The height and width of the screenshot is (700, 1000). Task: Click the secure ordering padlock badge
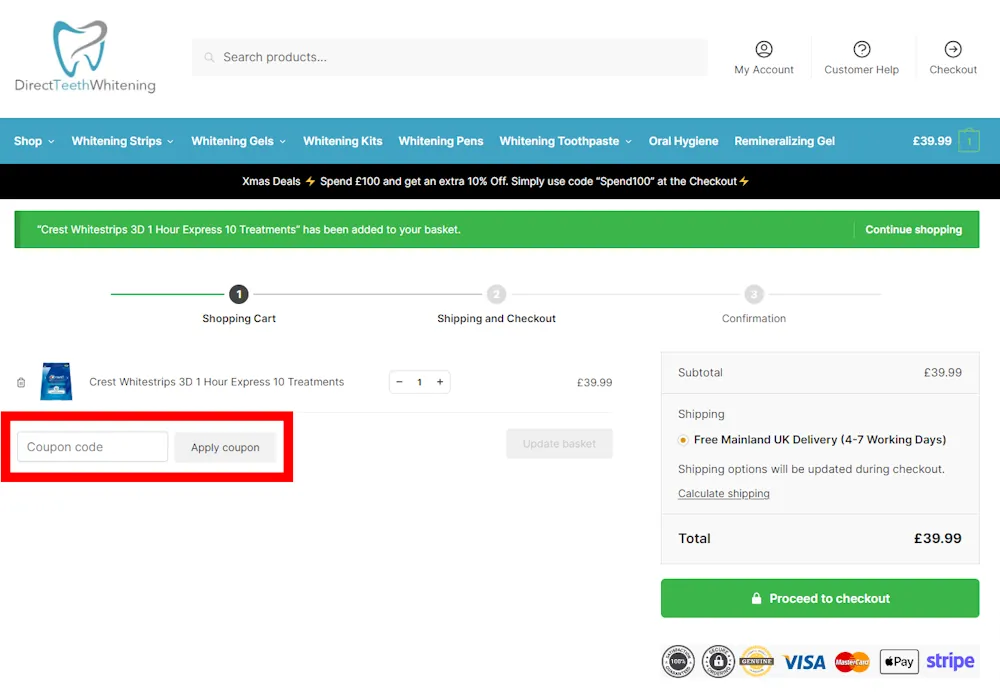(718, 661)
